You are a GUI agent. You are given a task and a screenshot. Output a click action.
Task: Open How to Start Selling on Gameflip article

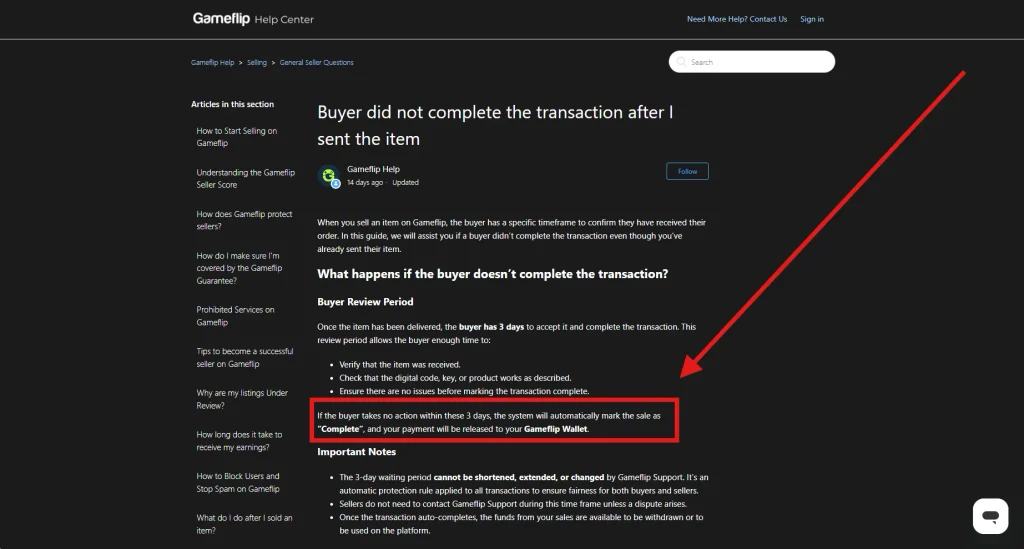click(x=236, y=137)
